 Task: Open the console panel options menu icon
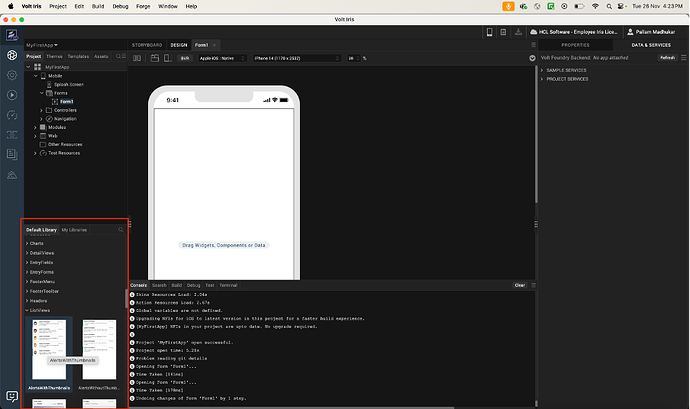pyautogui.click(x=533, y=285)
